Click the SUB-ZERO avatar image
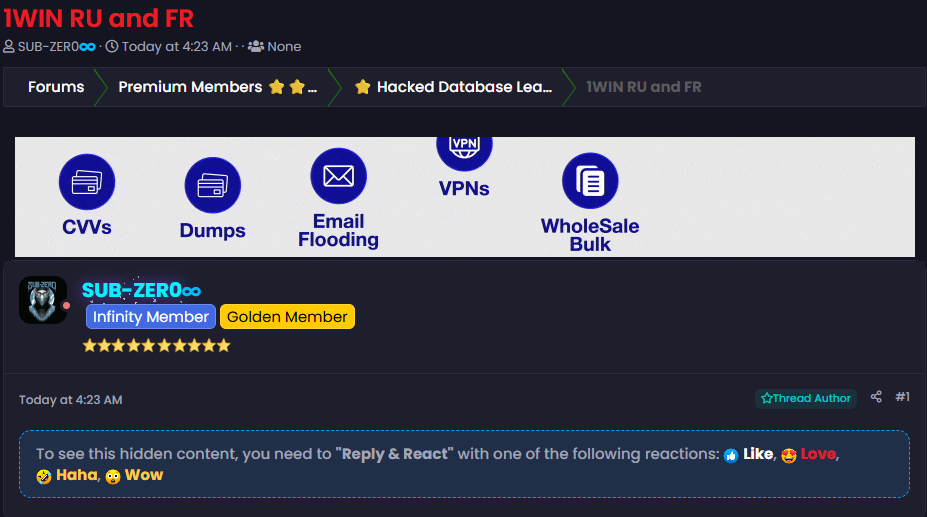The height and width of the screenshot is (517, 927). click(43, 300)
